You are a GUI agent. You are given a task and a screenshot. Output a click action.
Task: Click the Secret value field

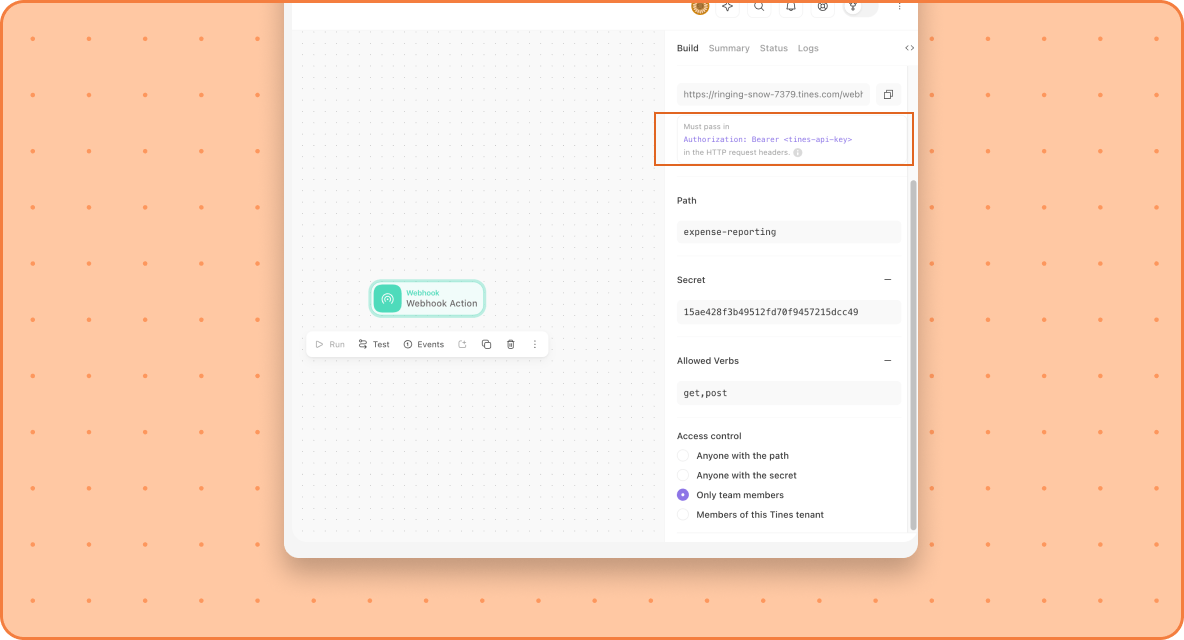tap(788, 312)
